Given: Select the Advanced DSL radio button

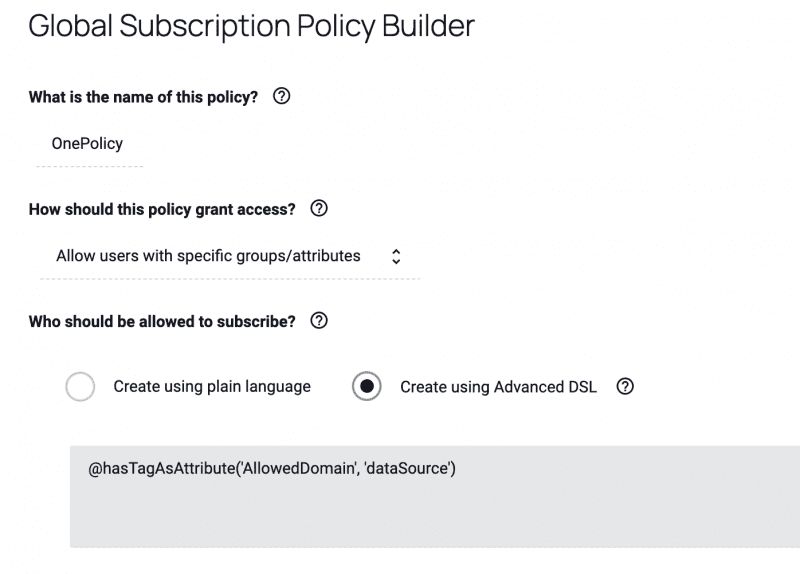Looking at the screenshot, I should pos(366,386).
